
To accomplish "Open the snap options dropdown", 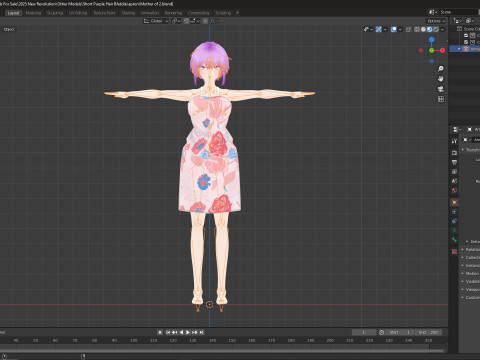I will 195,21.
